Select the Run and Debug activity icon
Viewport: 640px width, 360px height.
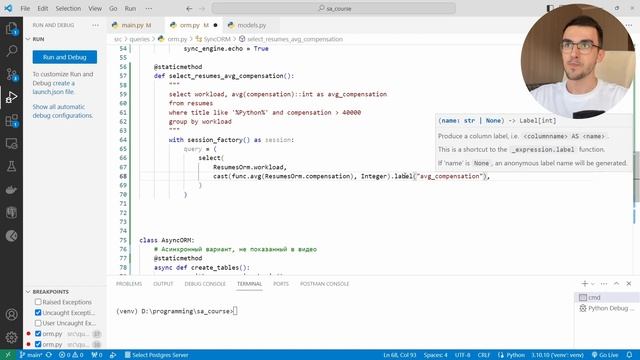click(11, 97)
